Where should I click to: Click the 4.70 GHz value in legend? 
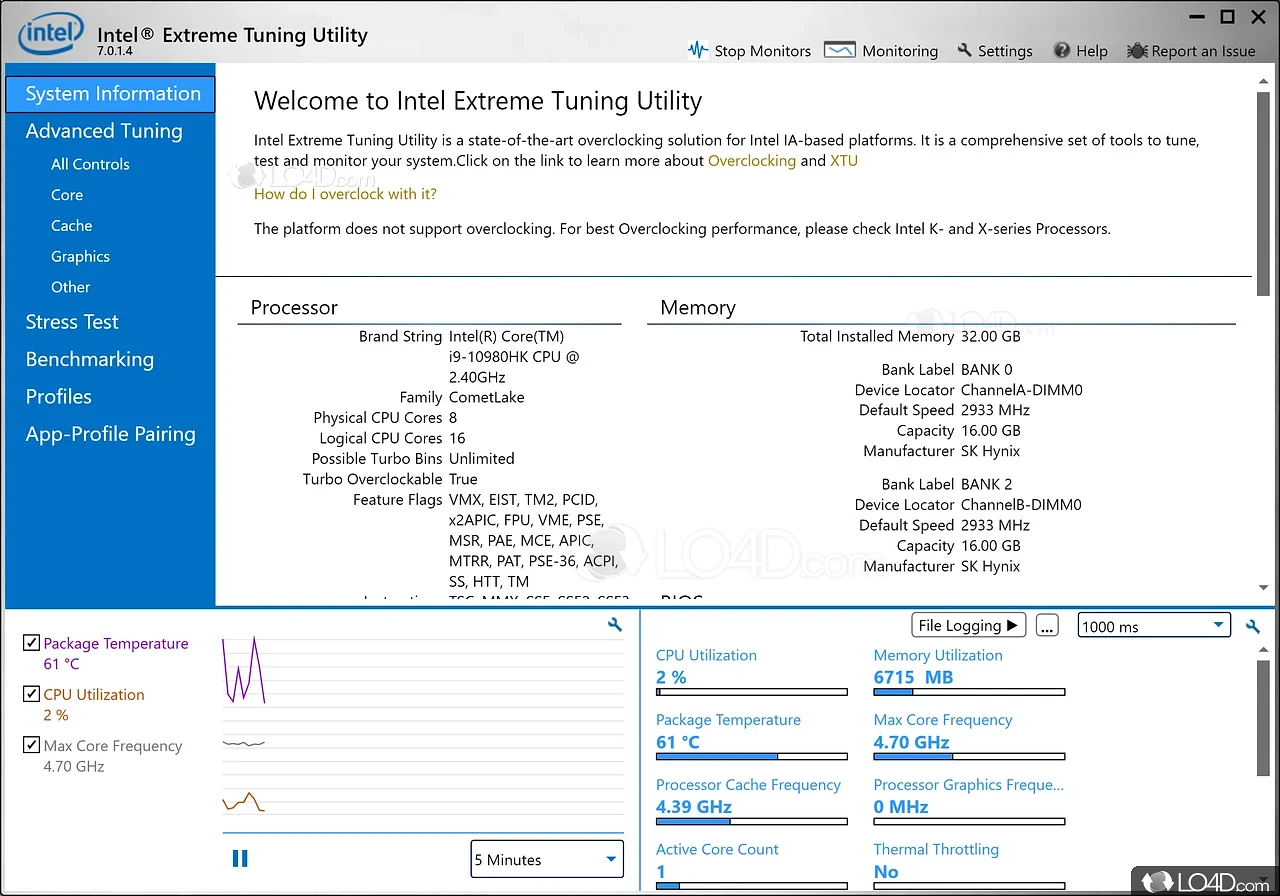point(74,766)
